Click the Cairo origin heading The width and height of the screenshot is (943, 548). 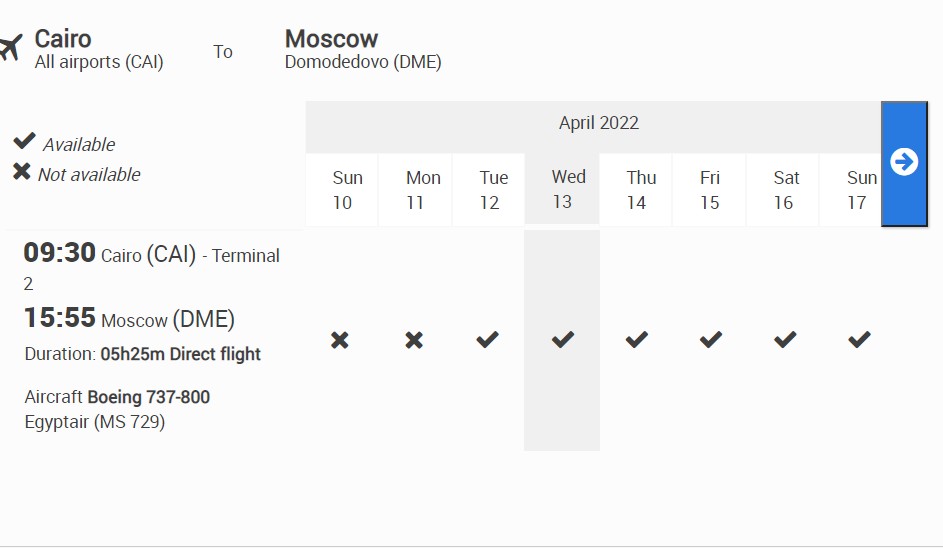pos(63,39)
